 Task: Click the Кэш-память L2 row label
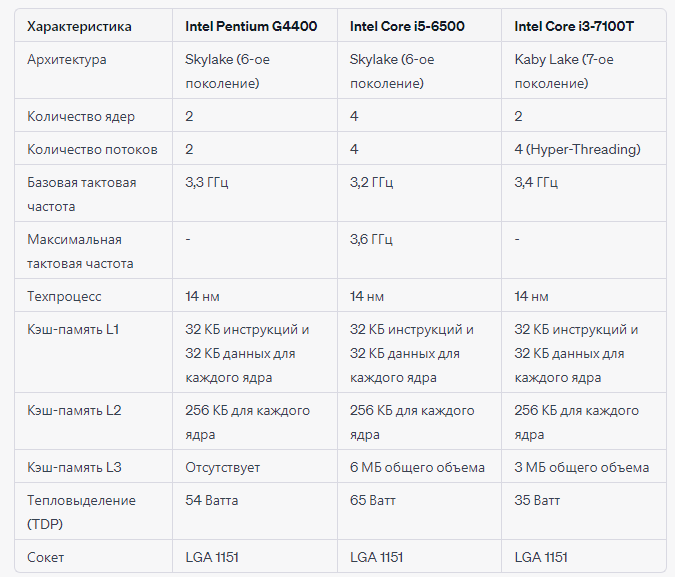point(74,410)
